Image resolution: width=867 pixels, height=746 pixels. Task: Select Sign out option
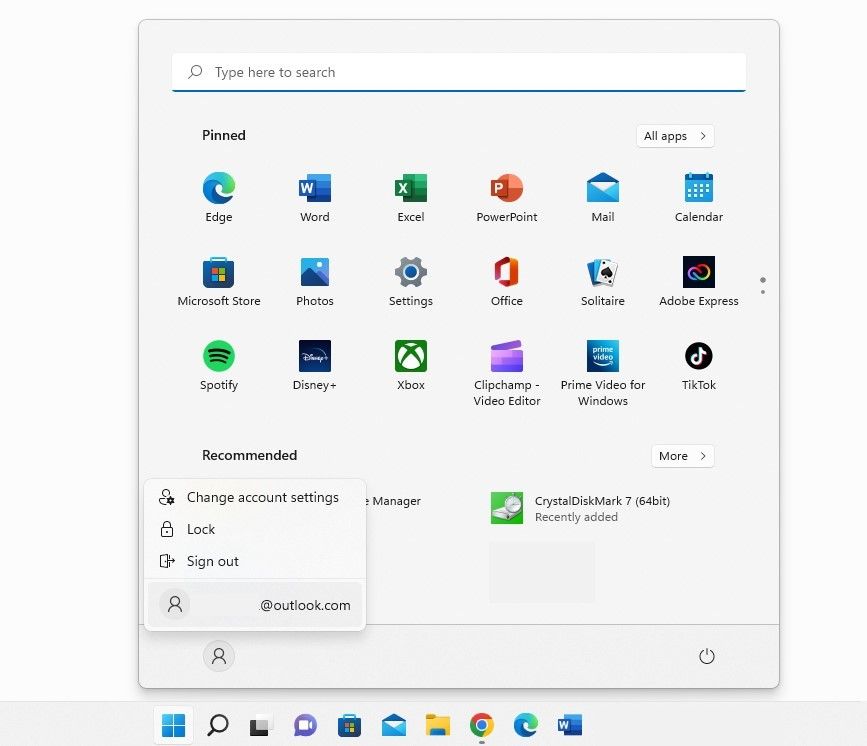click(x=255, y=561)
